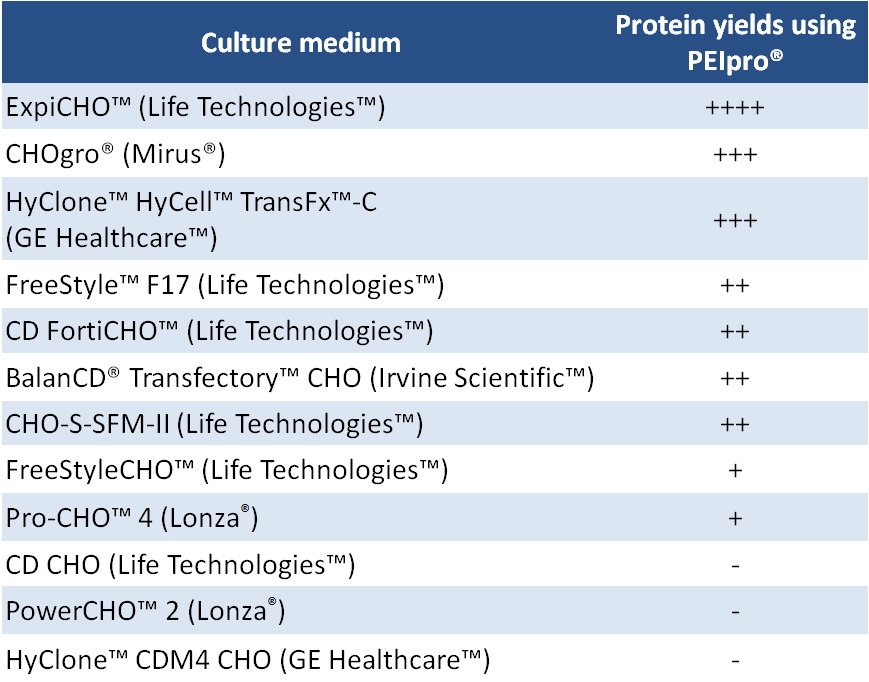Click the FreeStyleCHO (Life Technologies) cell
The width and height of the screenshot is (869, 682).
click(x=227, y=469)
